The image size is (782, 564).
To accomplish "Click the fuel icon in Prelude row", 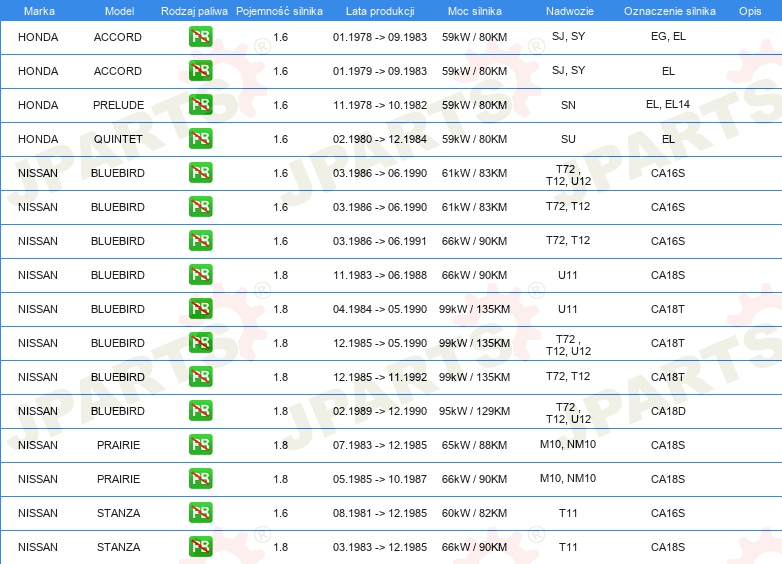I will point(200,105).
